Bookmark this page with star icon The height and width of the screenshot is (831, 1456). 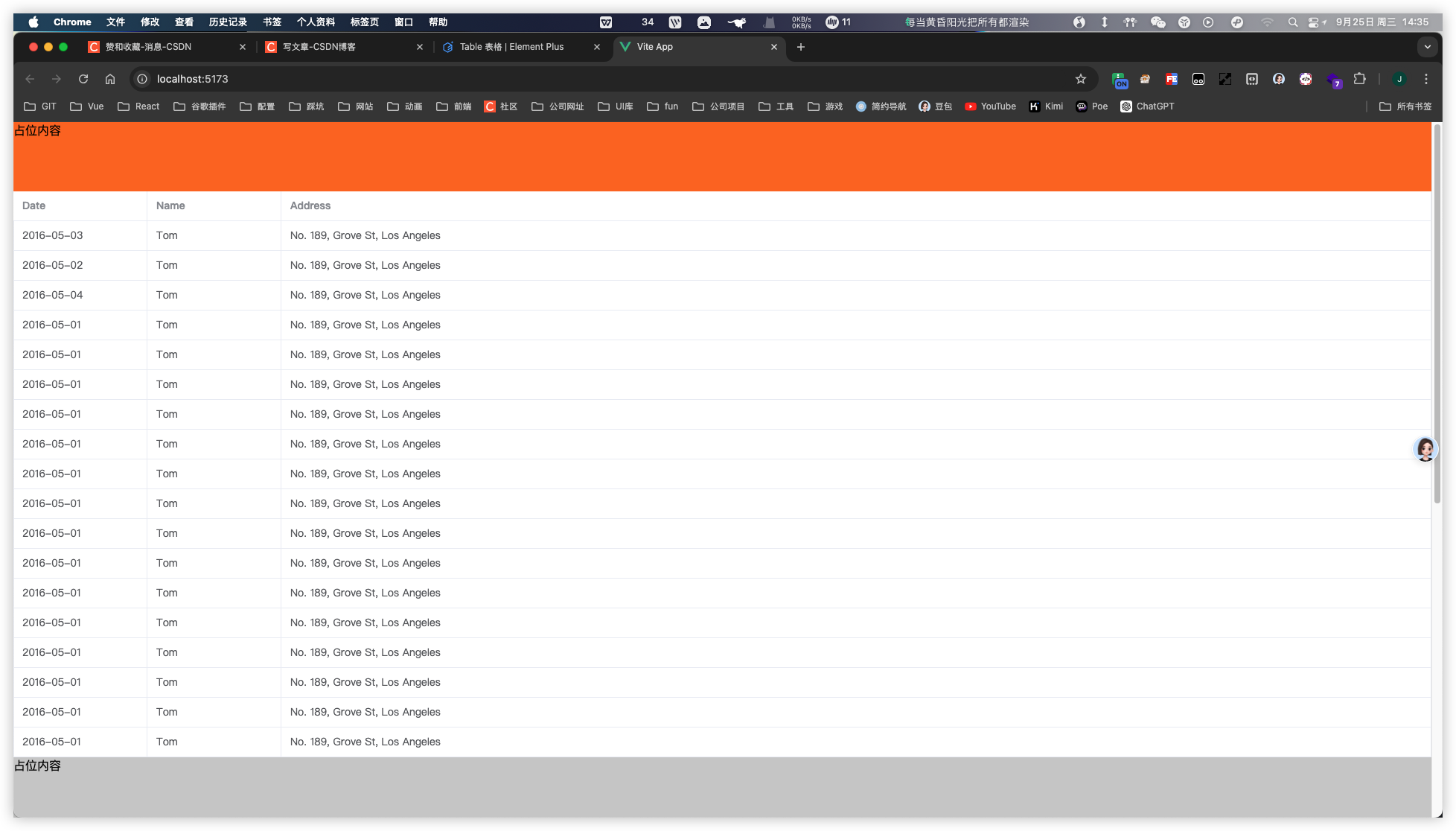(1081, 79)
